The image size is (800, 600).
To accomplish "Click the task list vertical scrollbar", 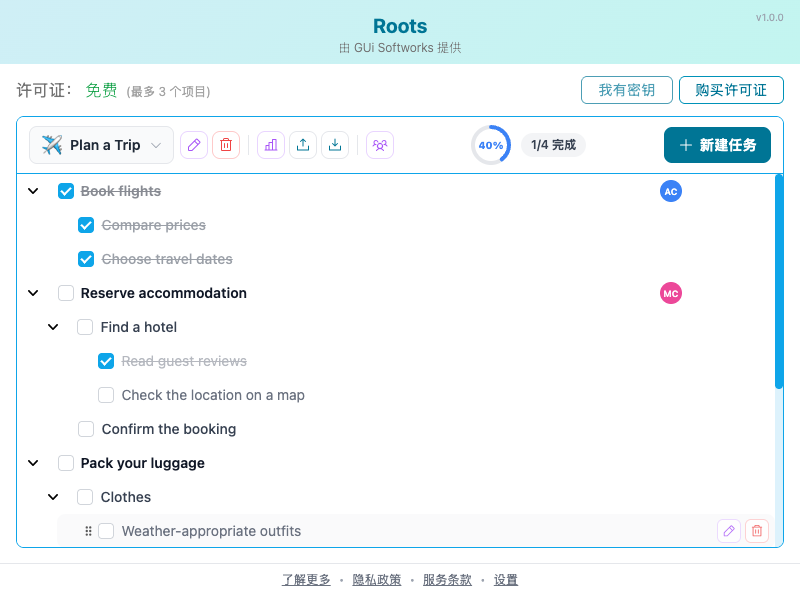I will [x=779, y=282].
